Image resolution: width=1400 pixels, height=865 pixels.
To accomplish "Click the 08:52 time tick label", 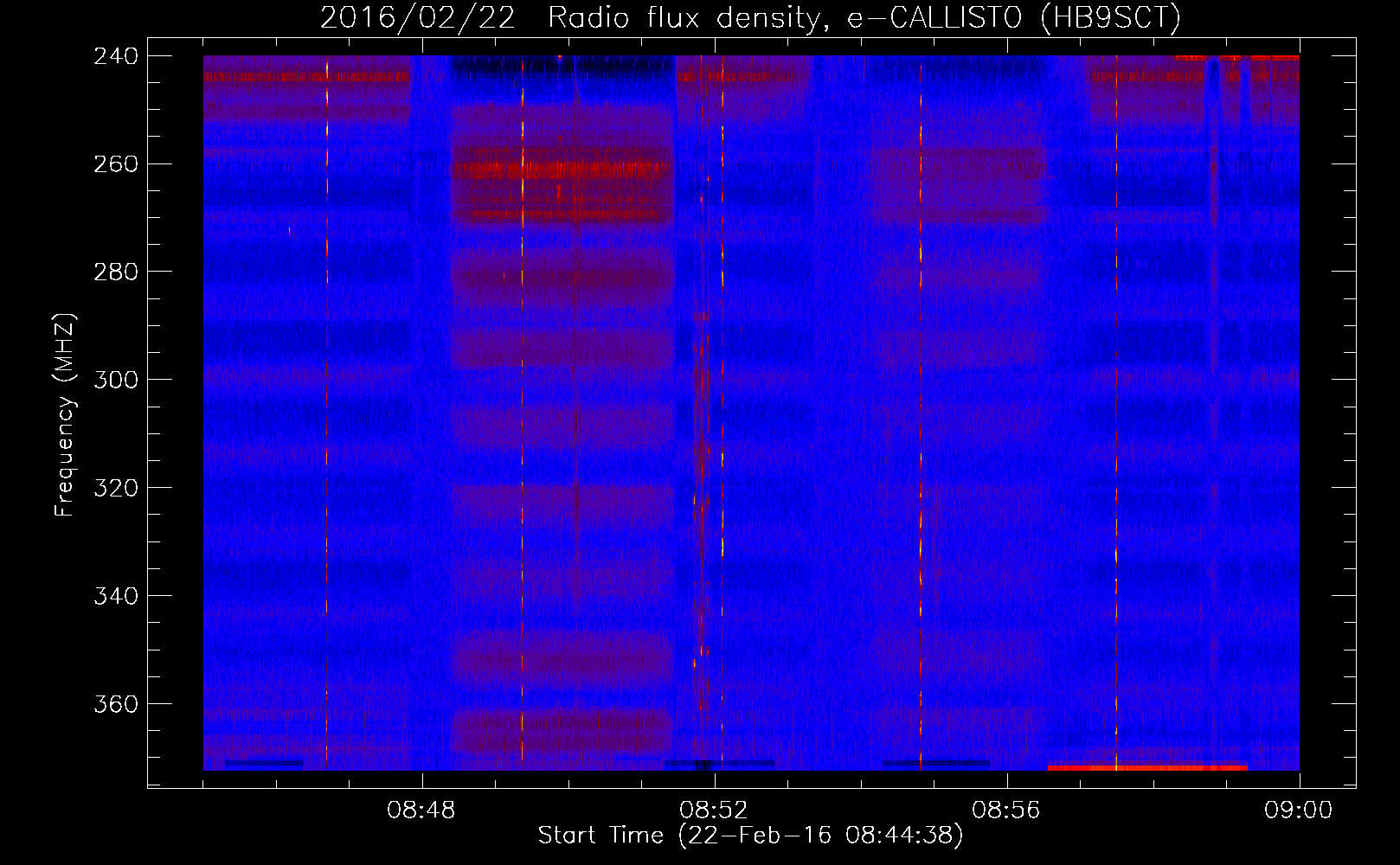I will 714,811.
